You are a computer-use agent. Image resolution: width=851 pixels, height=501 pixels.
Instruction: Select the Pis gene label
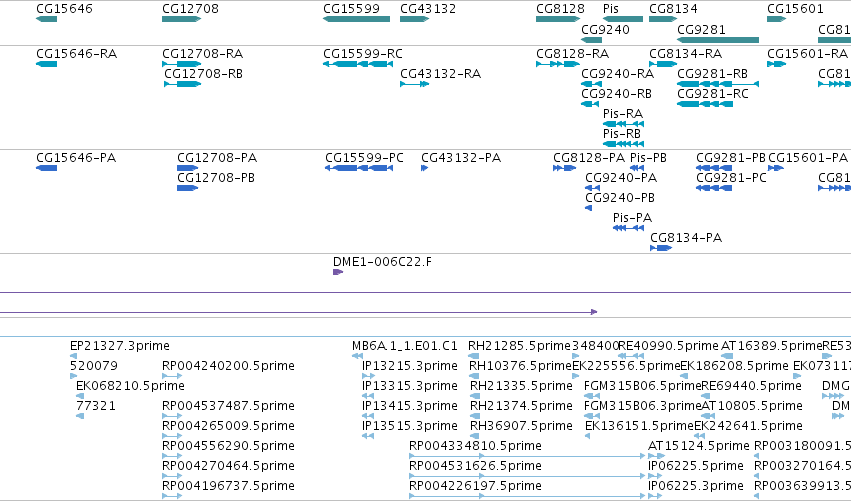point(611,9)
